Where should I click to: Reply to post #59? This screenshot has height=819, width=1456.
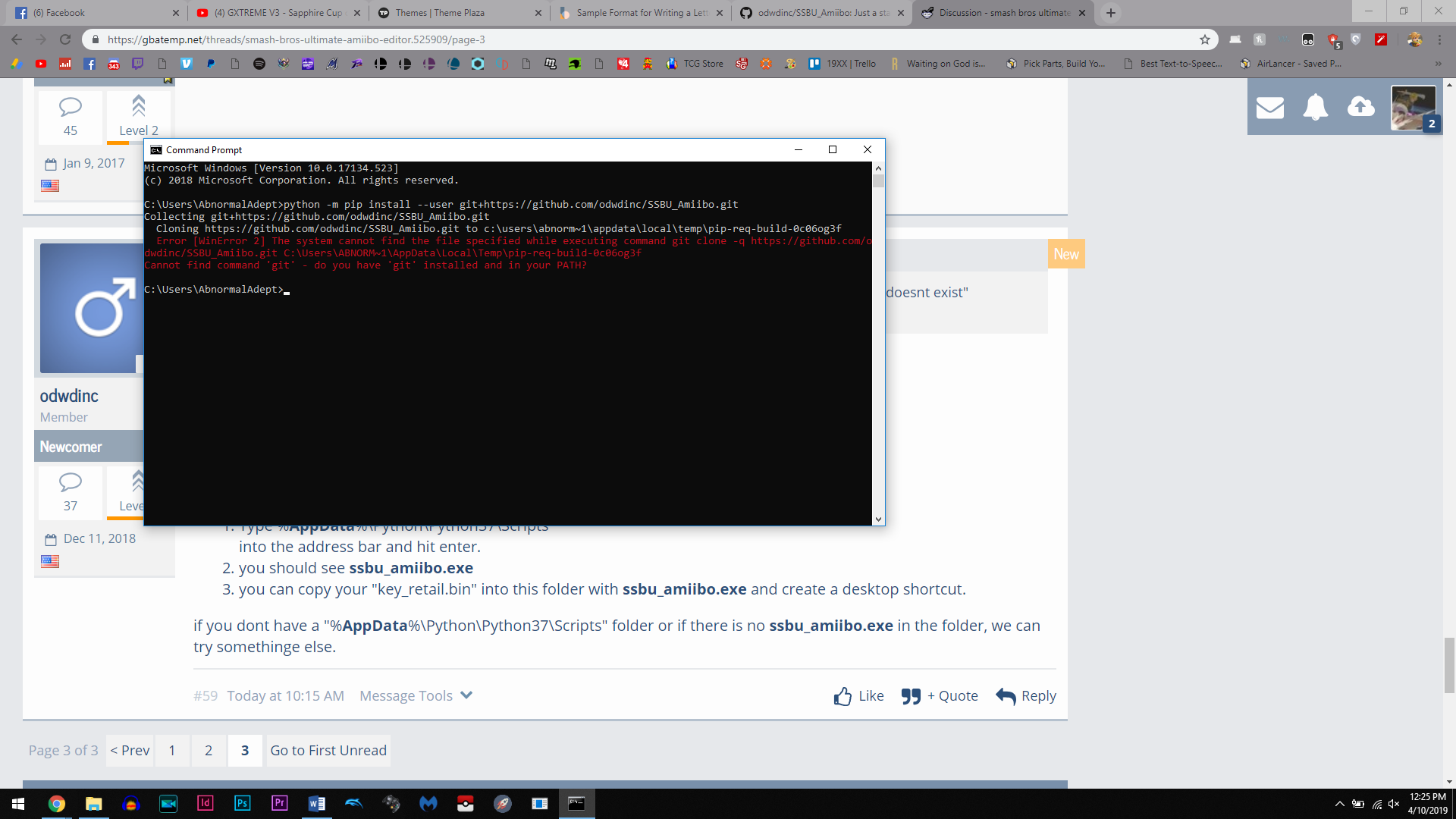coord(1026,696)
